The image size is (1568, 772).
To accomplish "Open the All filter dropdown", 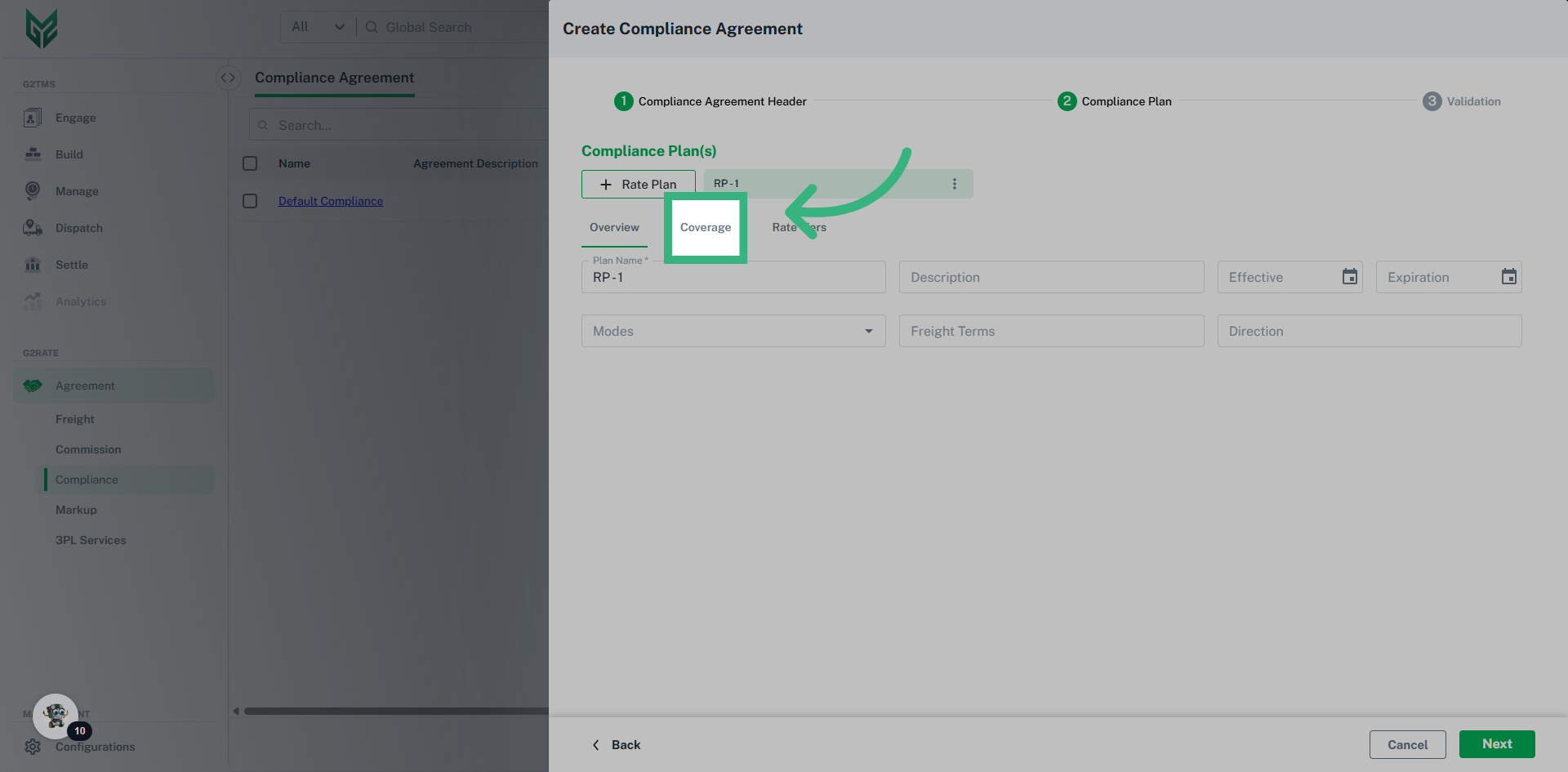I will [x=318, y=27].
